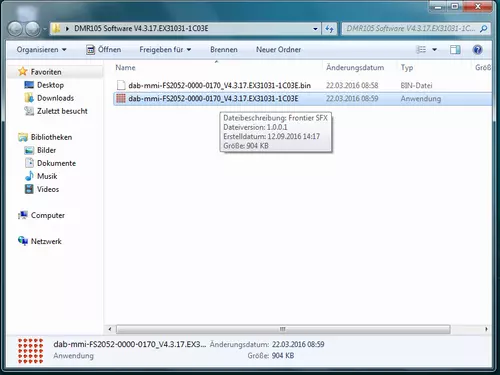Click the file name in details pane
Viewport: 500px width, 375px height.
click(130, 344)
